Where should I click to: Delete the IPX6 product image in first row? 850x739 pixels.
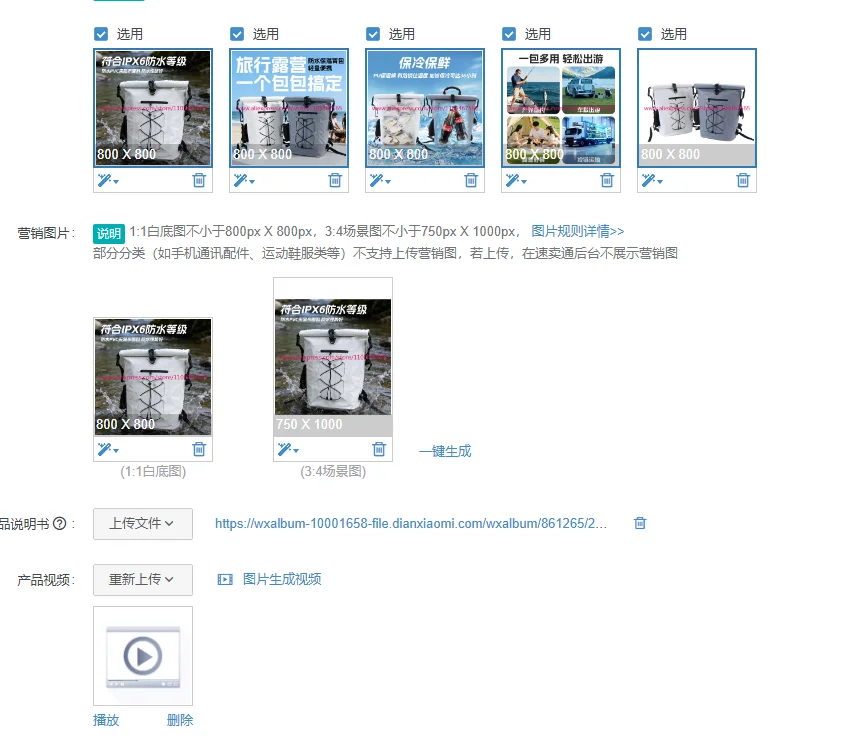(199, 180)
